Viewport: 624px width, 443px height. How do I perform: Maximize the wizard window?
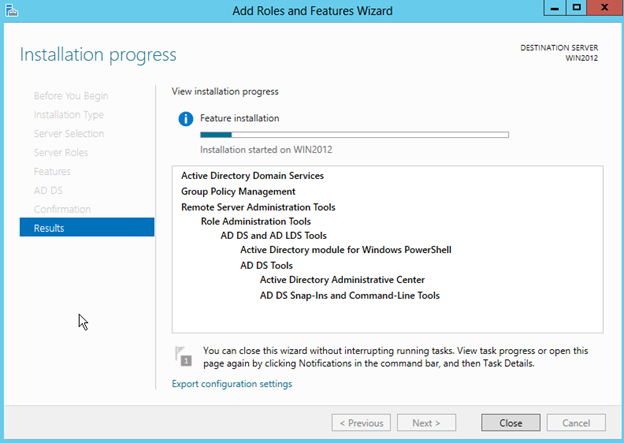coord(576,8)
